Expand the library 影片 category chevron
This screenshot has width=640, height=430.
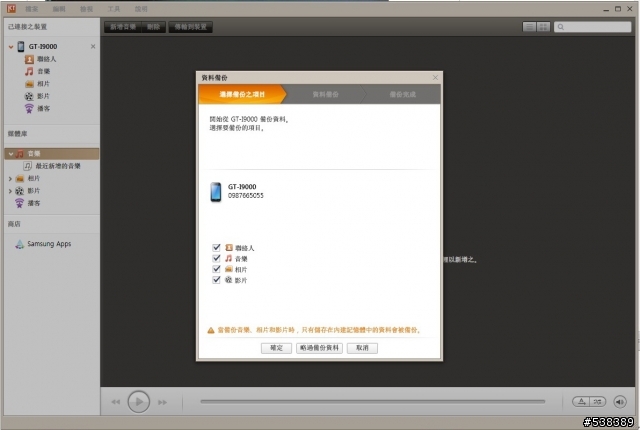pyautogui.click(x=10, y=191)
